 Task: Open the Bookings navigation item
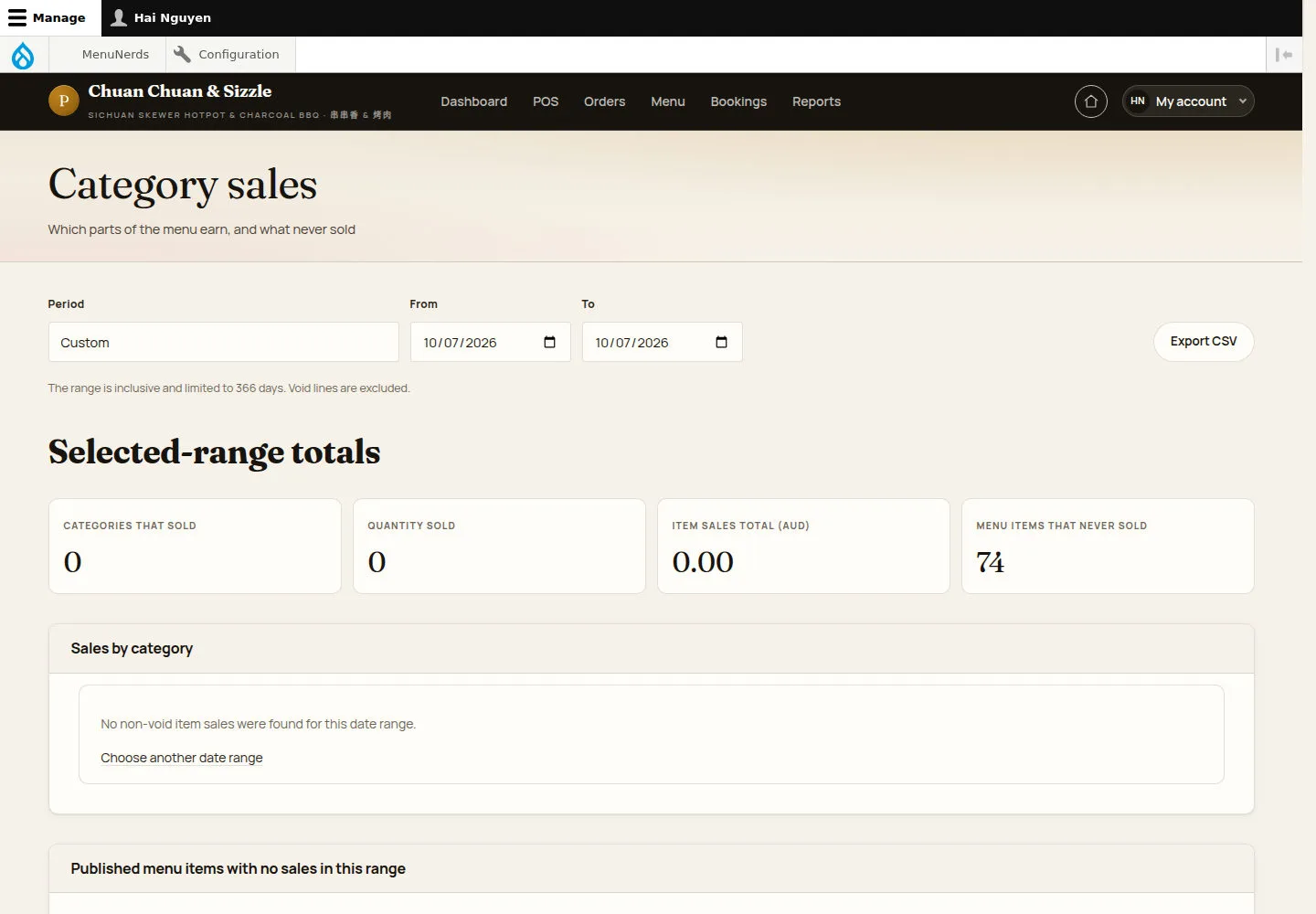click(738, 101)
